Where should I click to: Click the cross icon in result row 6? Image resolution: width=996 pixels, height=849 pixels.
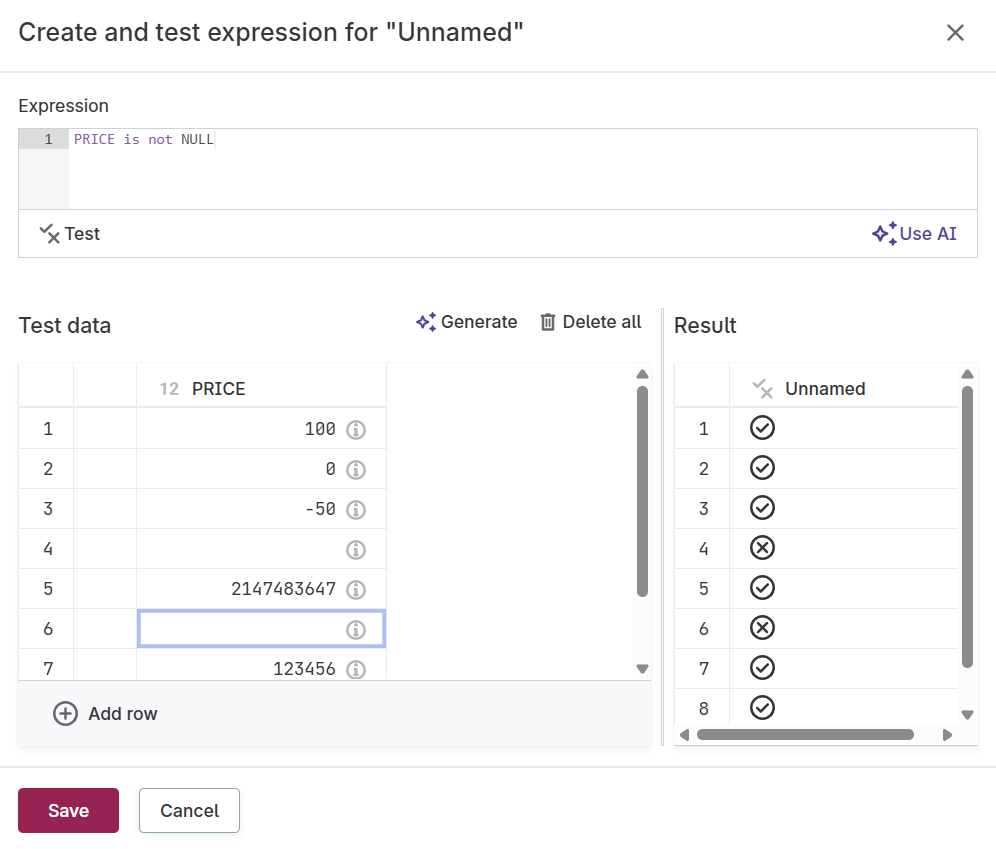pyautogui.click(x=761, y=628)
